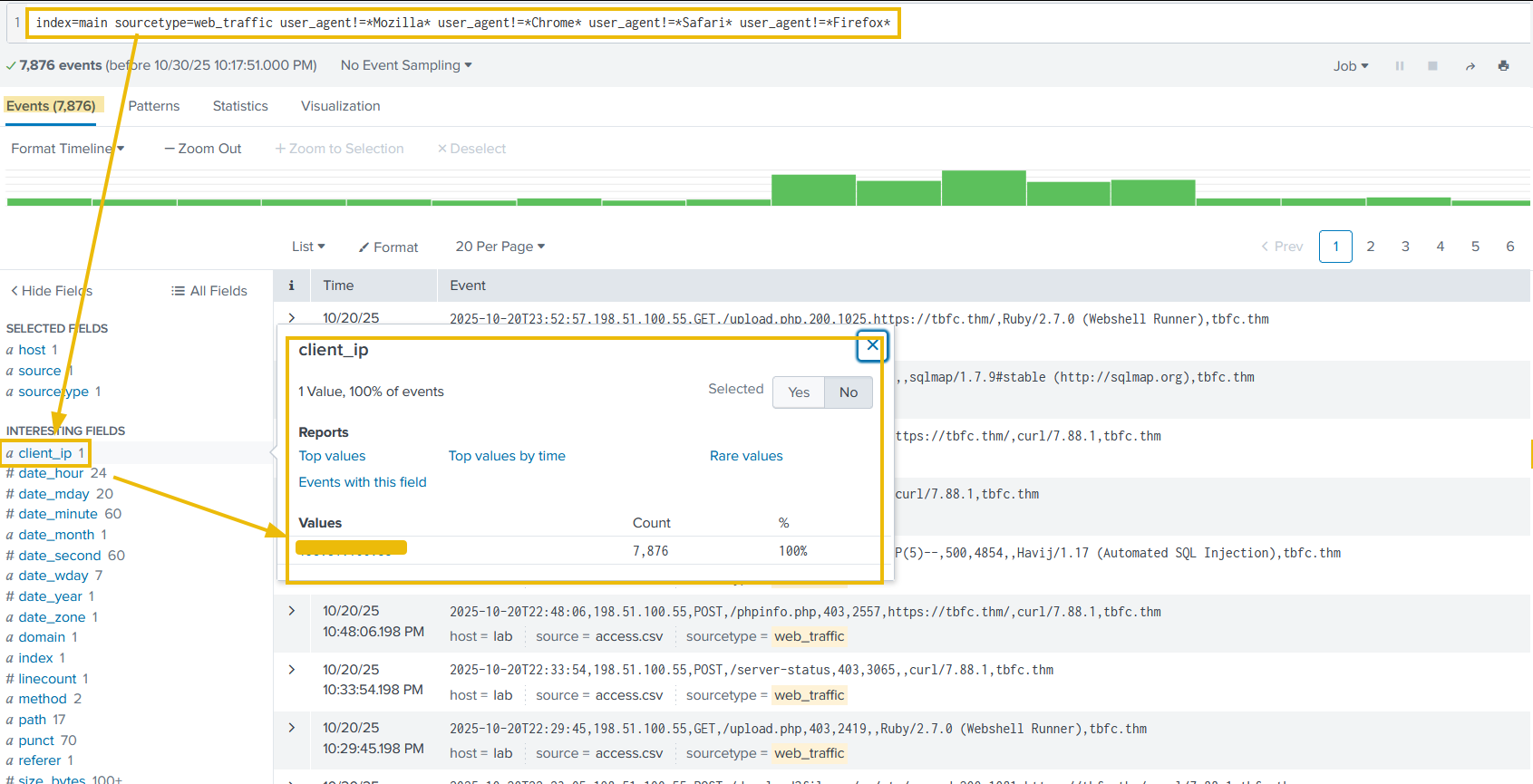The image size is (1533, 784).
Task: Switch to the Patterns tab
Action: tap(154, 106)
